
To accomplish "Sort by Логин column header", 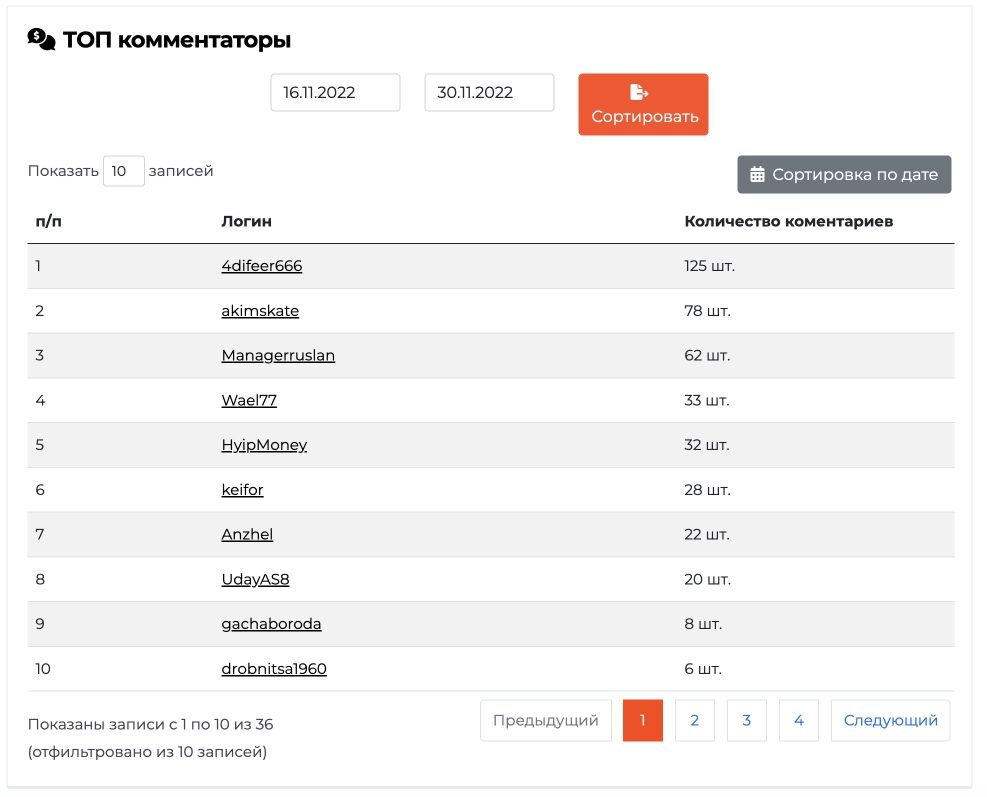I will 247,221.
